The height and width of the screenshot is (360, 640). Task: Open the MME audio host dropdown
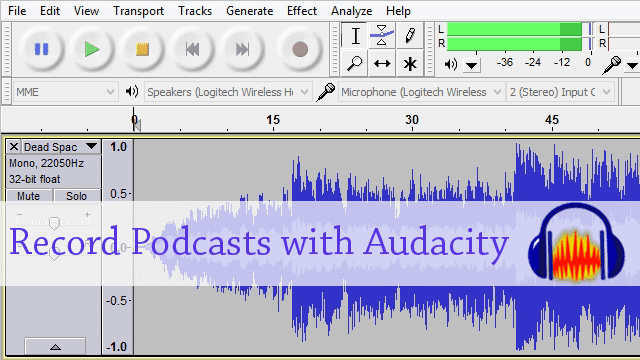[65, 92]
